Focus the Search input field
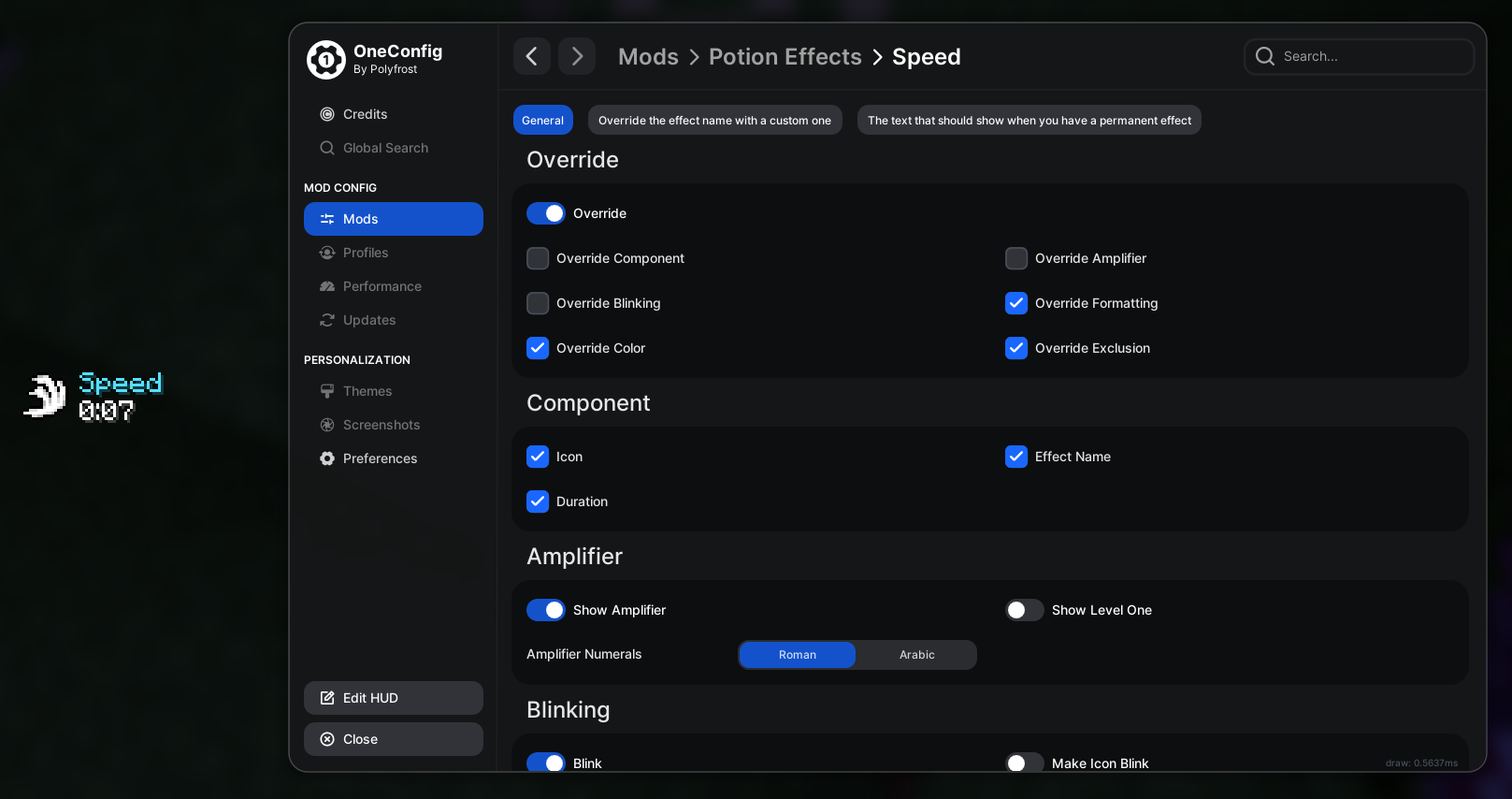This screenshot has width=1512, height=799. (1360, 56)
